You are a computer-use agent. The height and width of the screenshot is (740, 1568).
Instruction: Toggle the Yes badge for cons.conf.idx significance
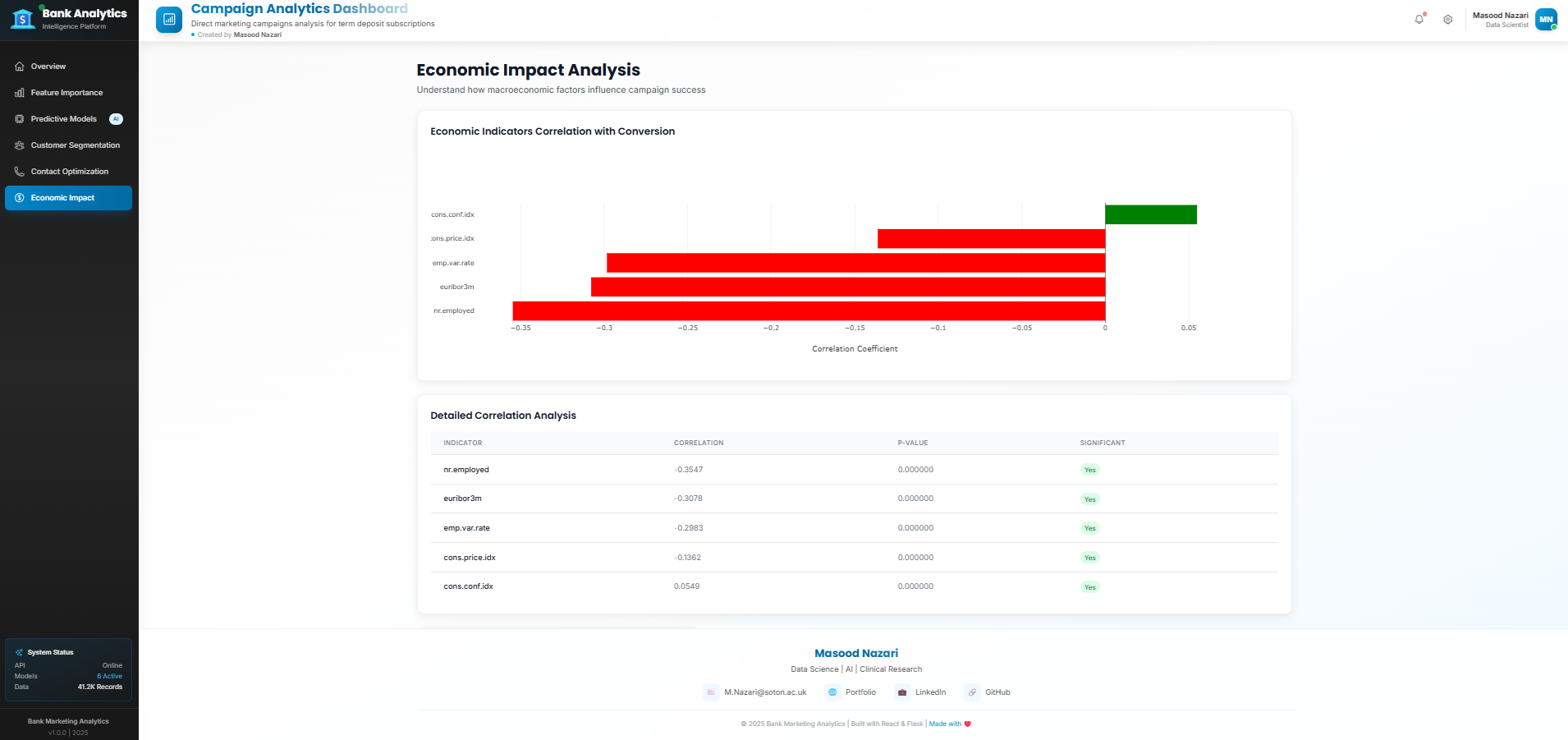point(1089,586)
